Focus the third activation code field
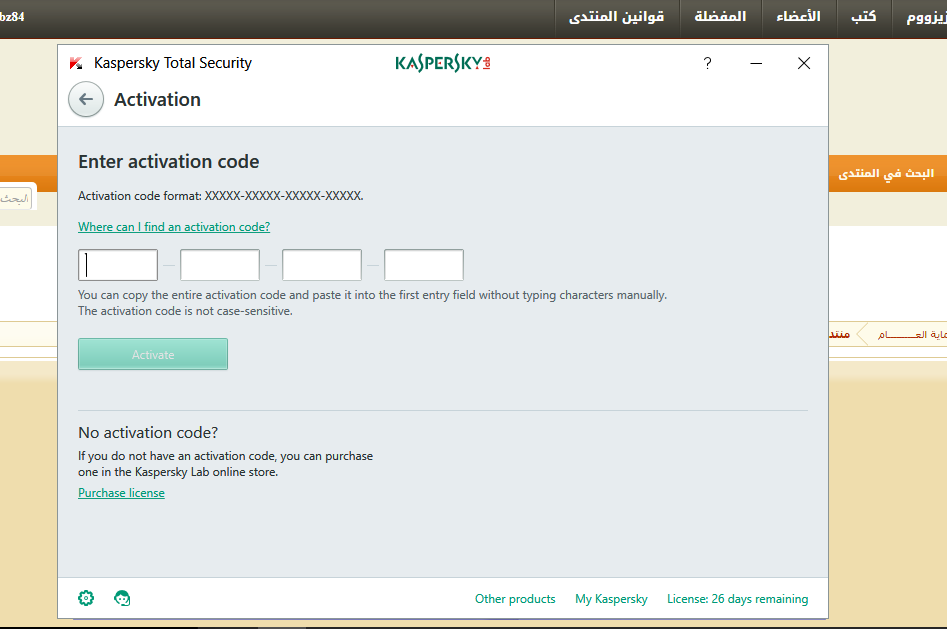Viewport: 947px width, 629px height. [x=322, y=265]
